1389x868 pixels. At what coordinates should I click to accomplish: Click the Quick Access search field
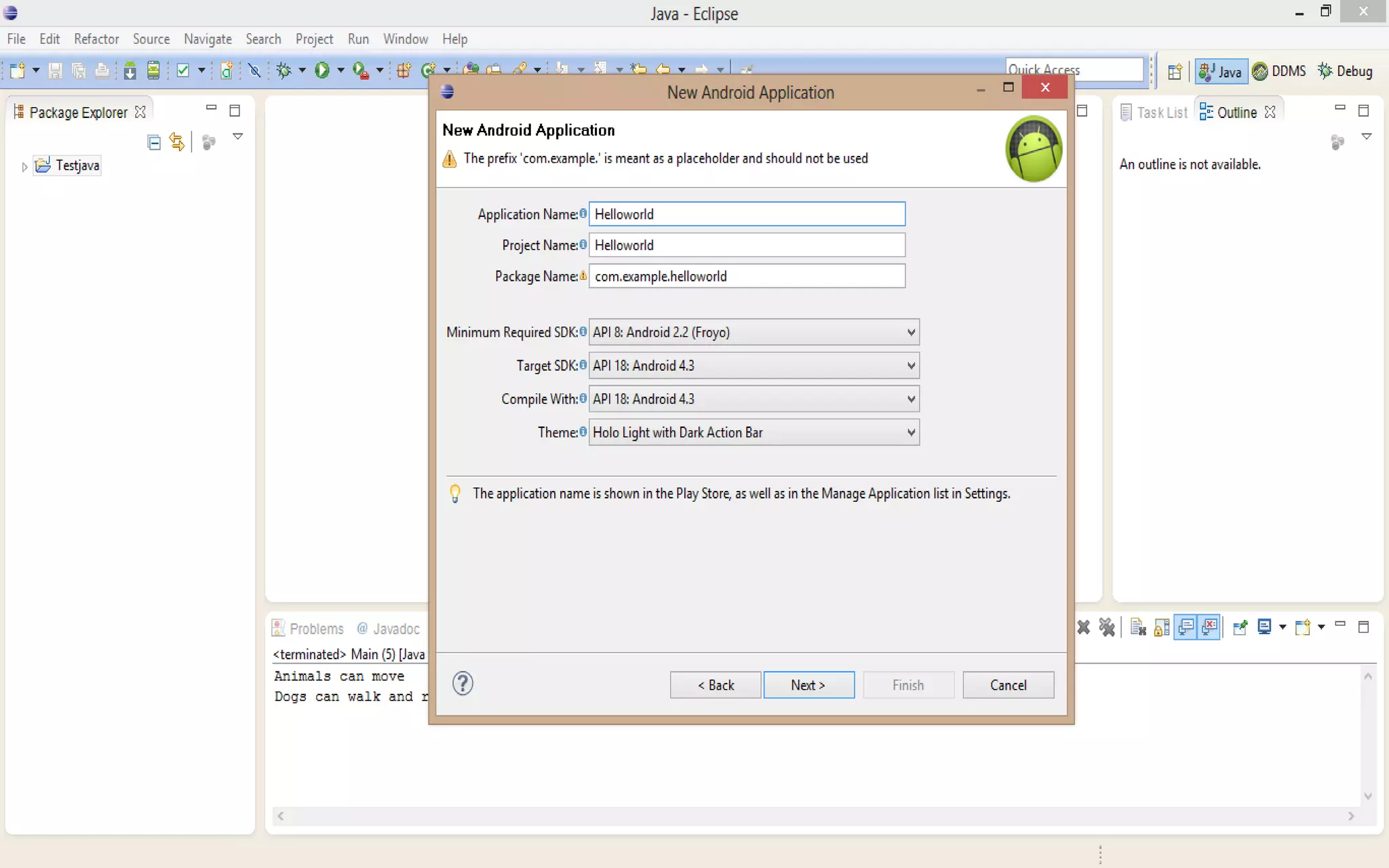[1074, 69]
